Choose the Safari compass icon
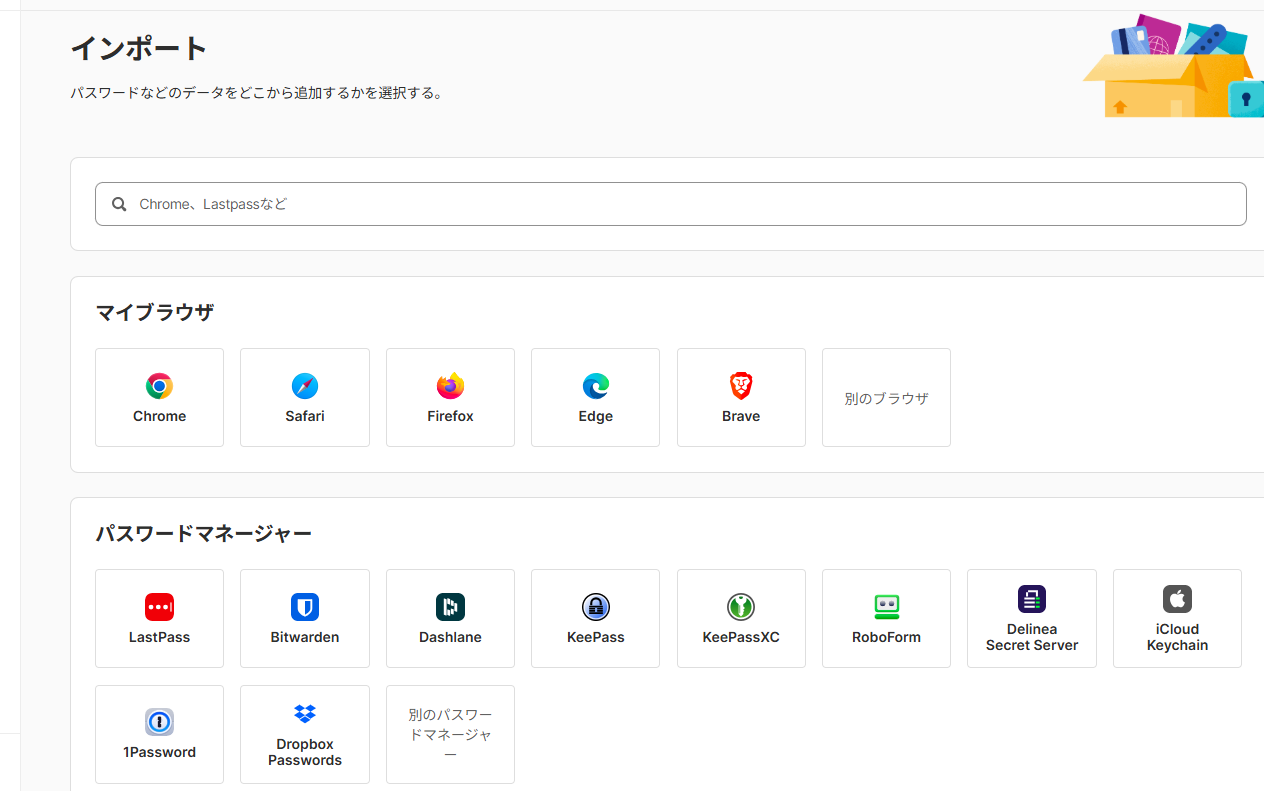This screenshot has height=791, width=1264. coord(305,386)
